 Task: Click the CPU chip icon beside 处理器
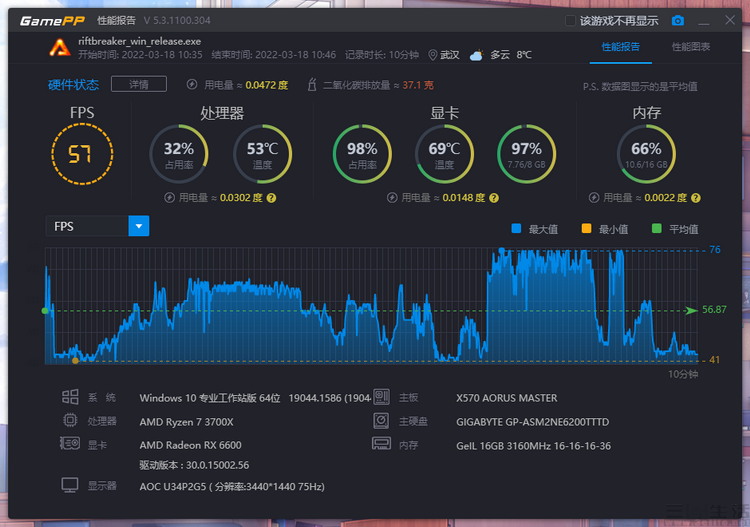[x=70, y=420]
